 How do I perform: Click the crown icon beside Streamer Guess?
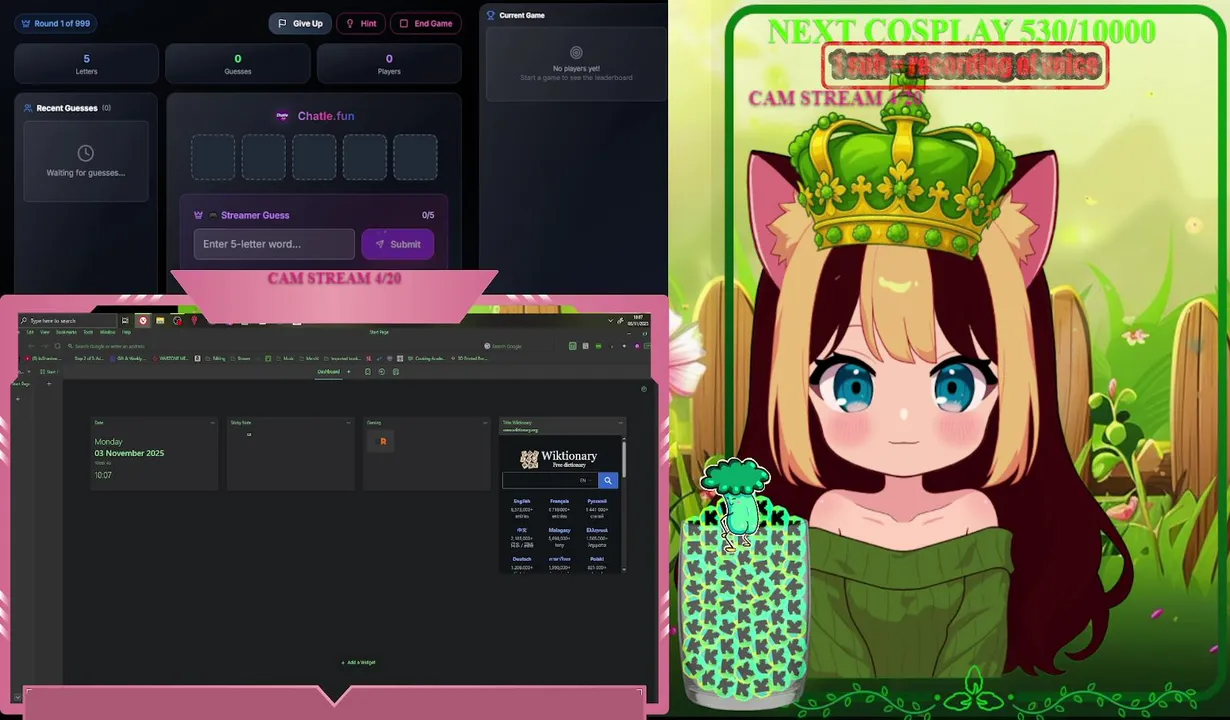coord(198,215)
